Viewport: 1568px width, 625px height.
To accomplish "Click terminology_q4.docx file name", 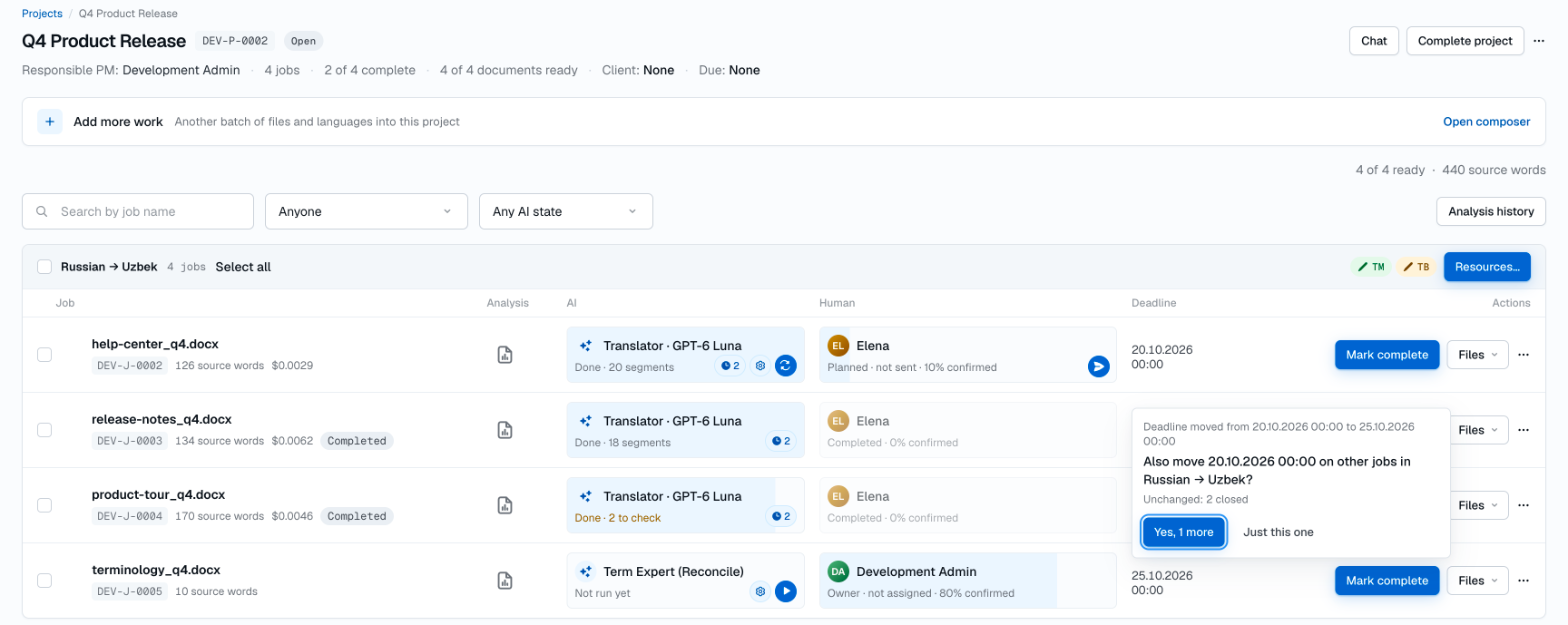I will pos(156,570).
